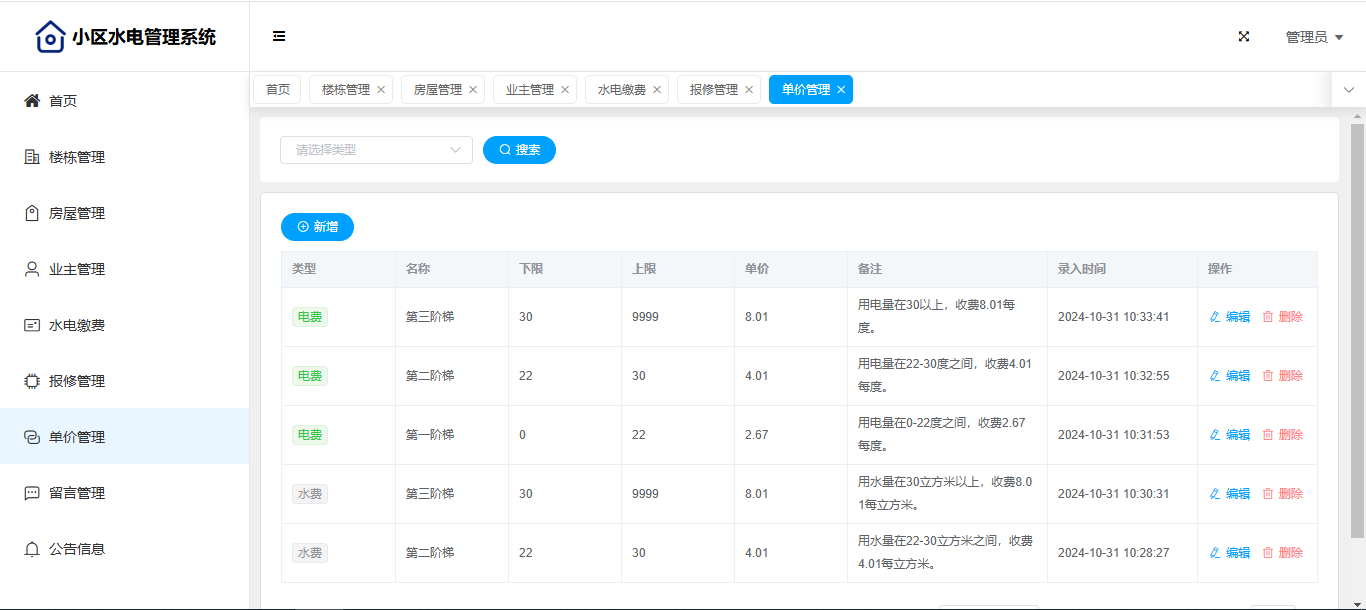Close the 楼栋管理 tab
The width and height of the screenshot is (1366, 610).
coord(381,90)
